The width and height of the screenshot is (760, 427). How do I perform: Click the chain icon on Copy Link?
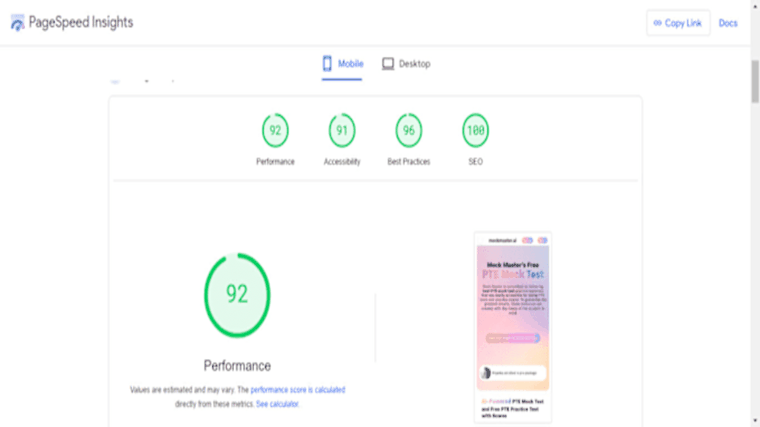(x=657, y=23)
